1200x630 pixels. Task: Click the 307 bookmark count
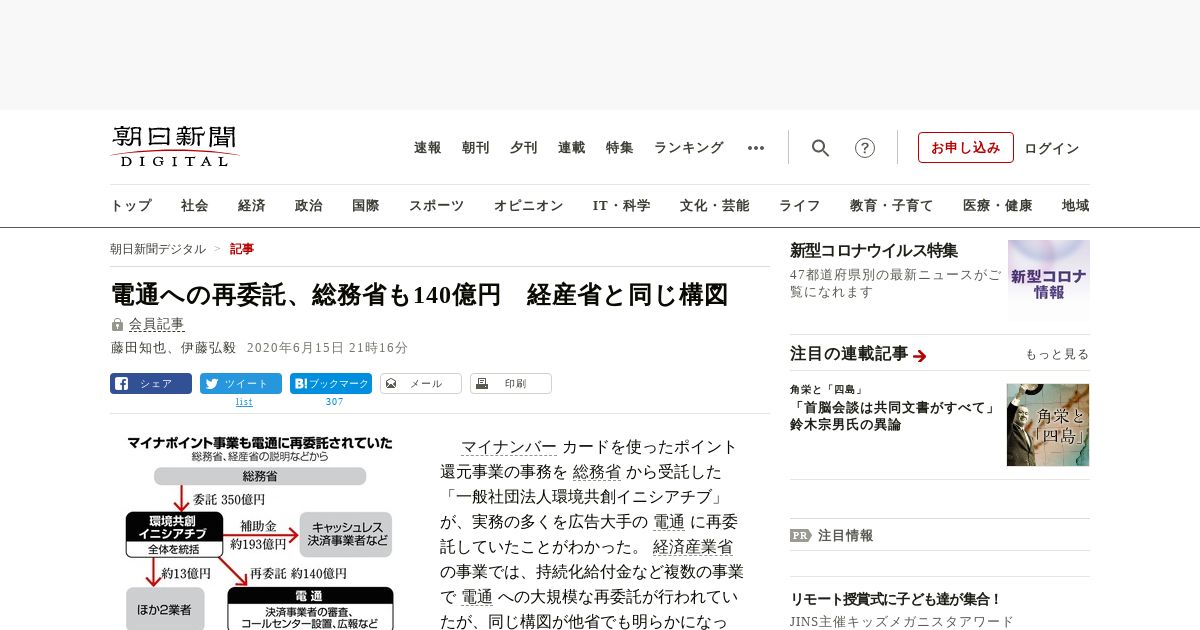(x=334, y=402)
